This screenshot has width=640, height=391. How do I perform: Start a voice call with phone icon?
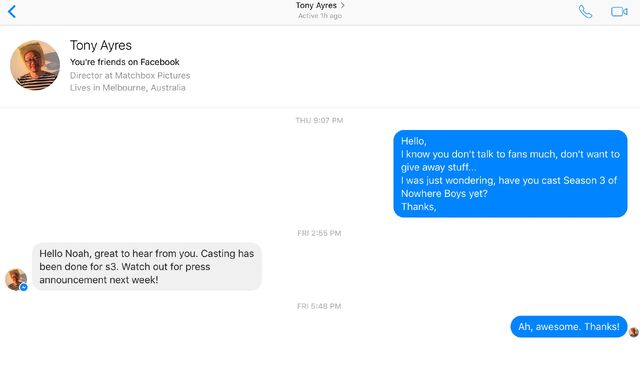585,11
